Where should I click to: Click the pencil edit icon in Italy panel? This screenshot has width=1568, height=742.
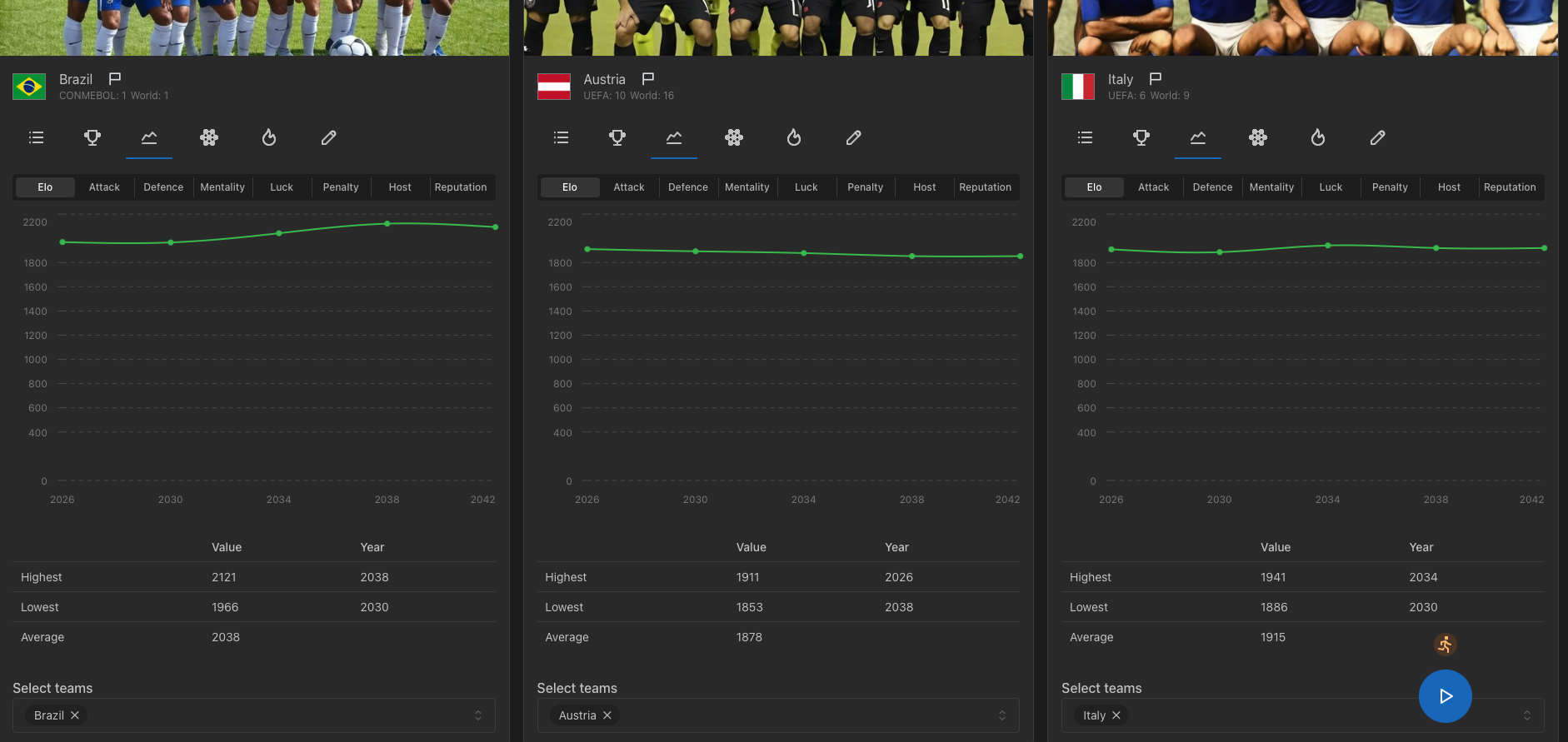(1378, 137)
